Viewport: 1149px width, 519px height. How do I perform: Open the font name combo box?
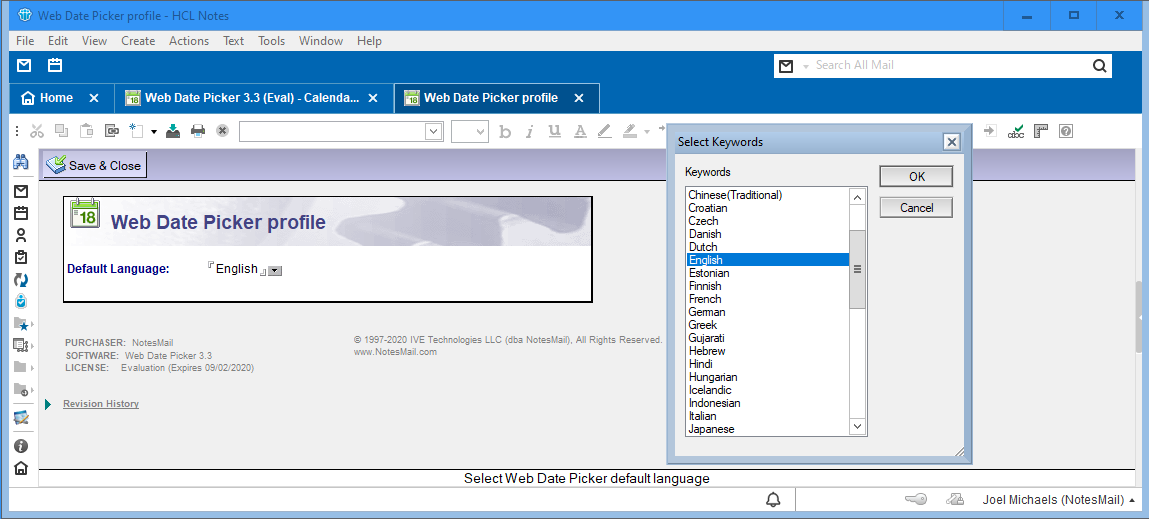pyautogui.click(x=340, y=131)
